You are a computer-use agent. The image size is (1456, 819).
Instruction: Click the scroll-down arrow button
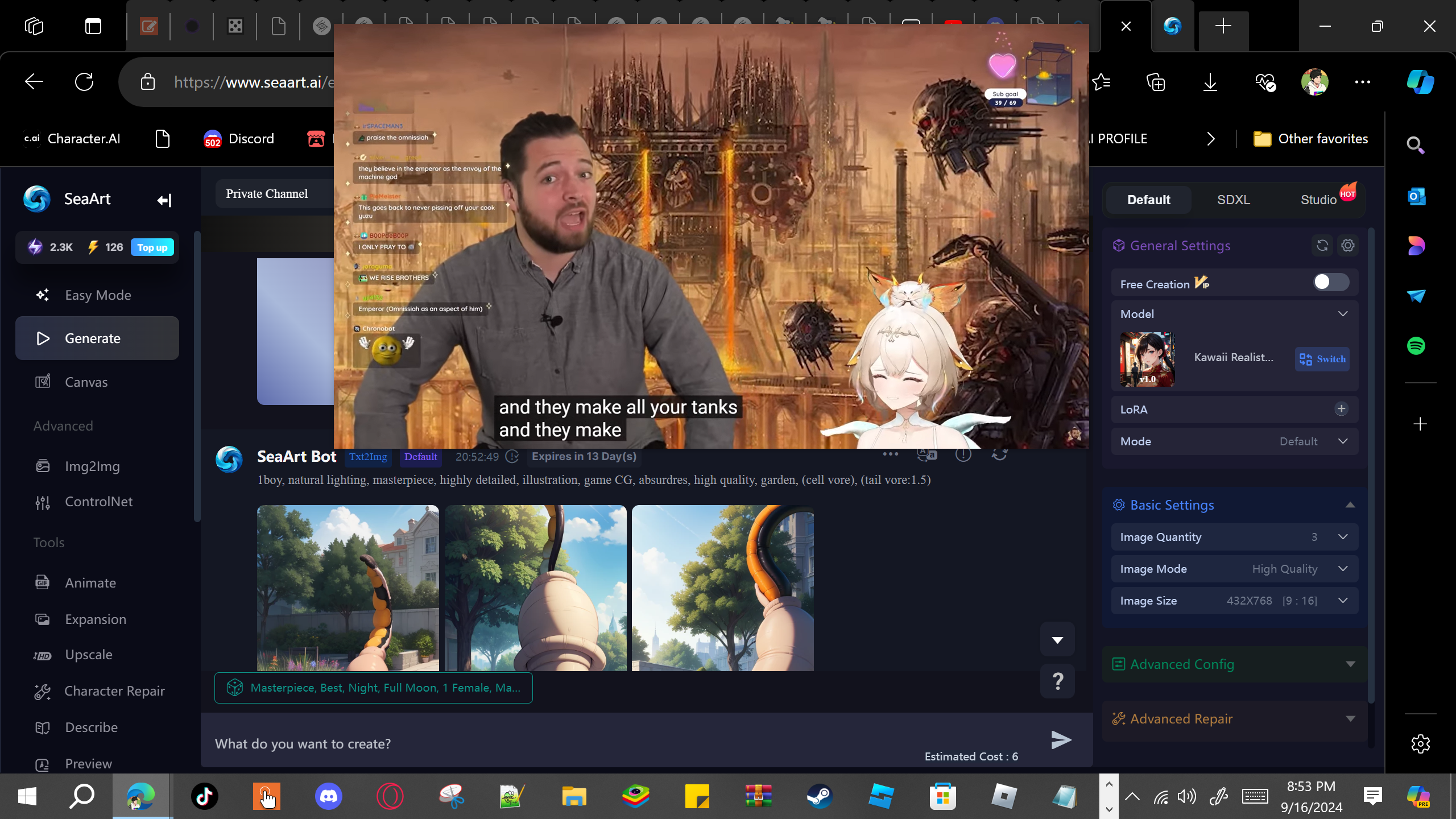click(x=1057, y=639)
